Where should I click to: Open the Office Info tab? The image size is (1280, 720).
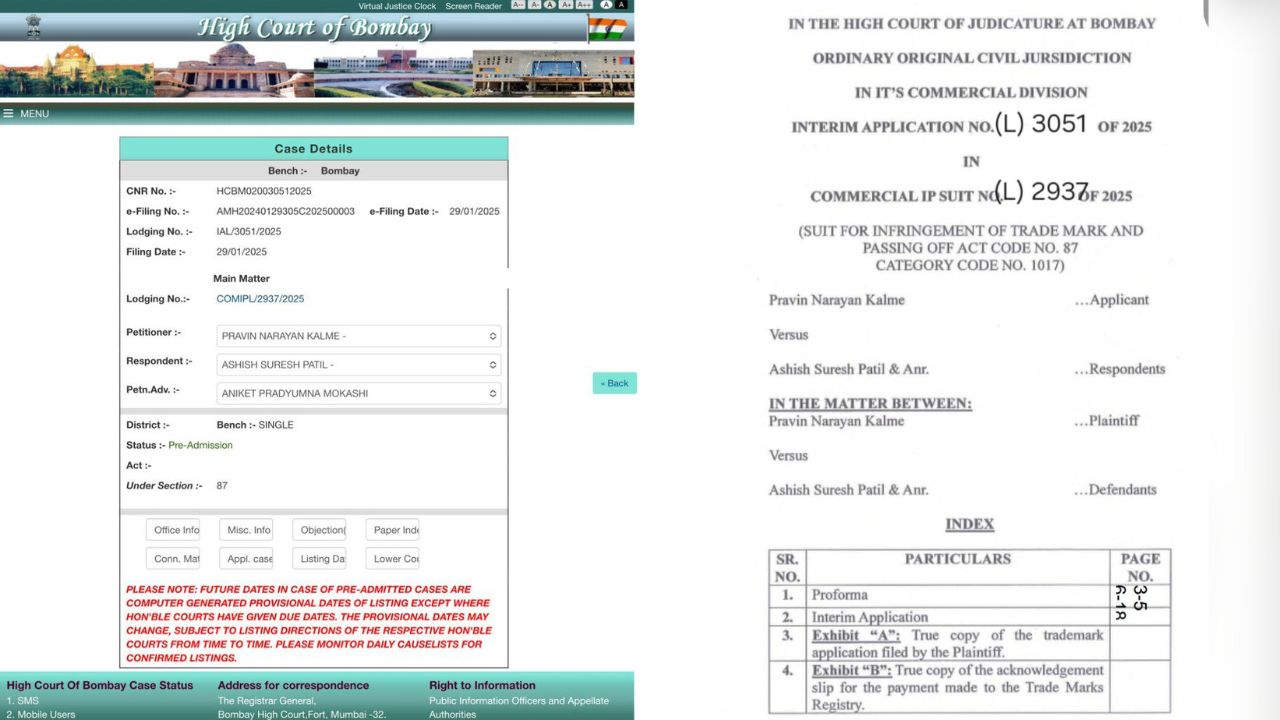(173, 530)
